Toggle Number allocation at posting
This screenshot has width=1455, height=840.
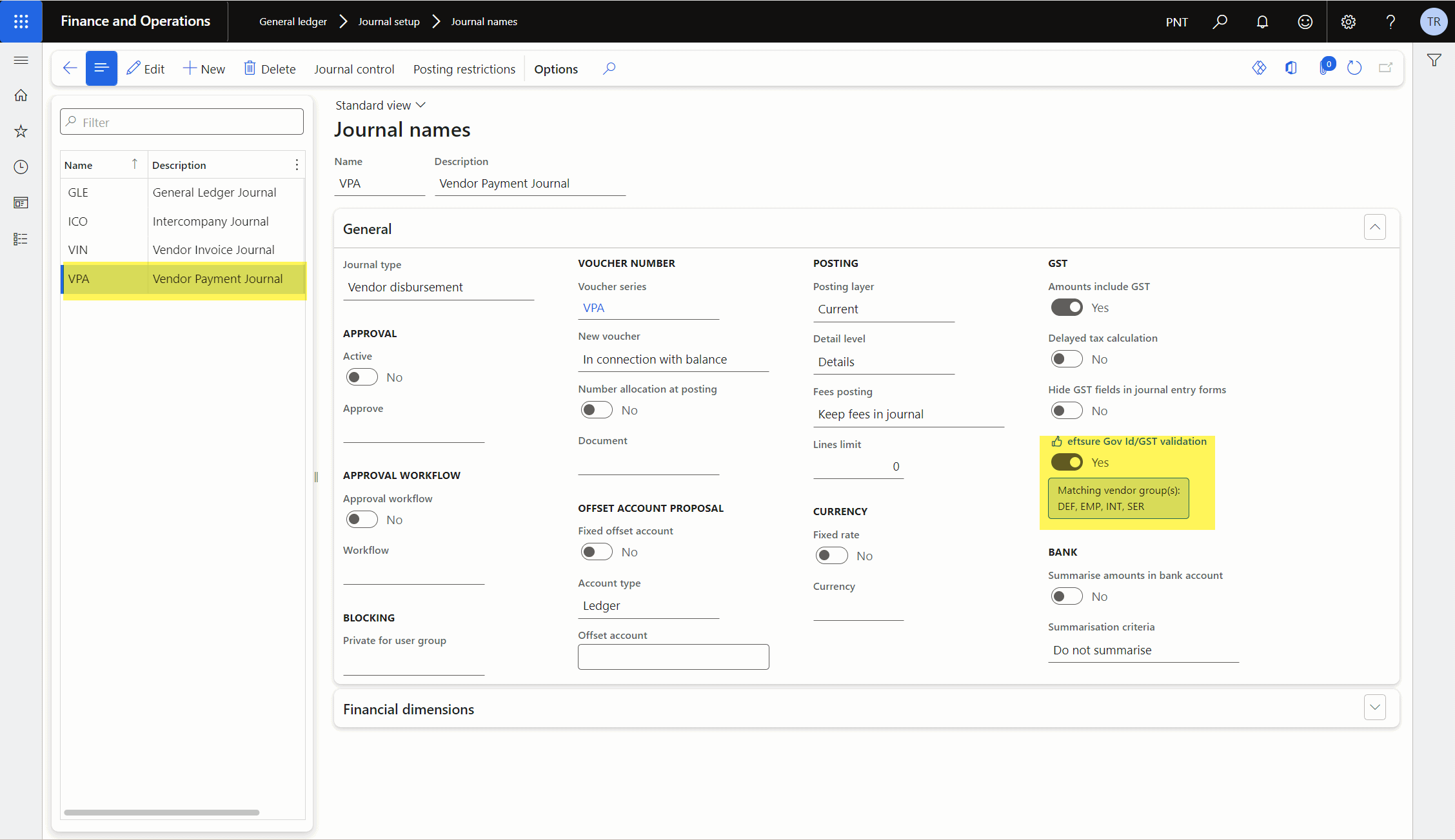click(x=597, y=410)
